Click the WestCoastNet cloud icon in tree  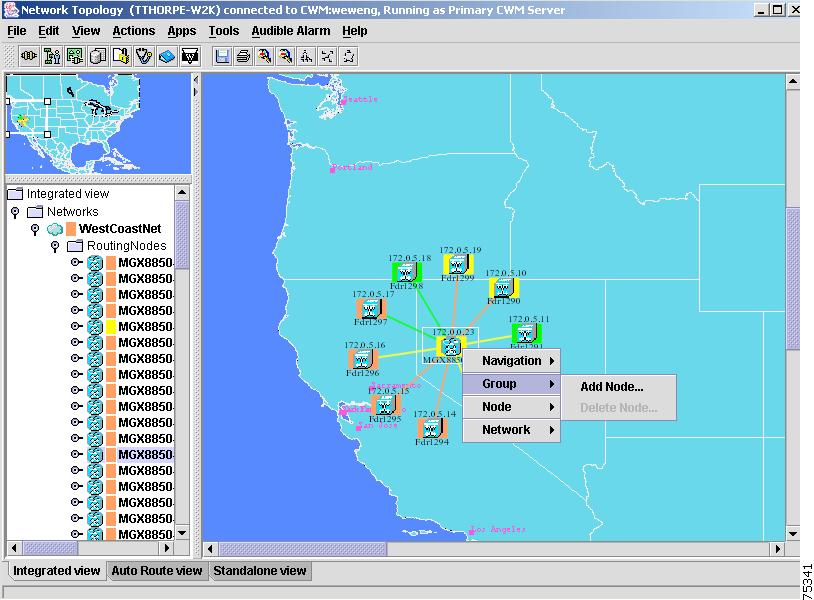coord(55,229)
